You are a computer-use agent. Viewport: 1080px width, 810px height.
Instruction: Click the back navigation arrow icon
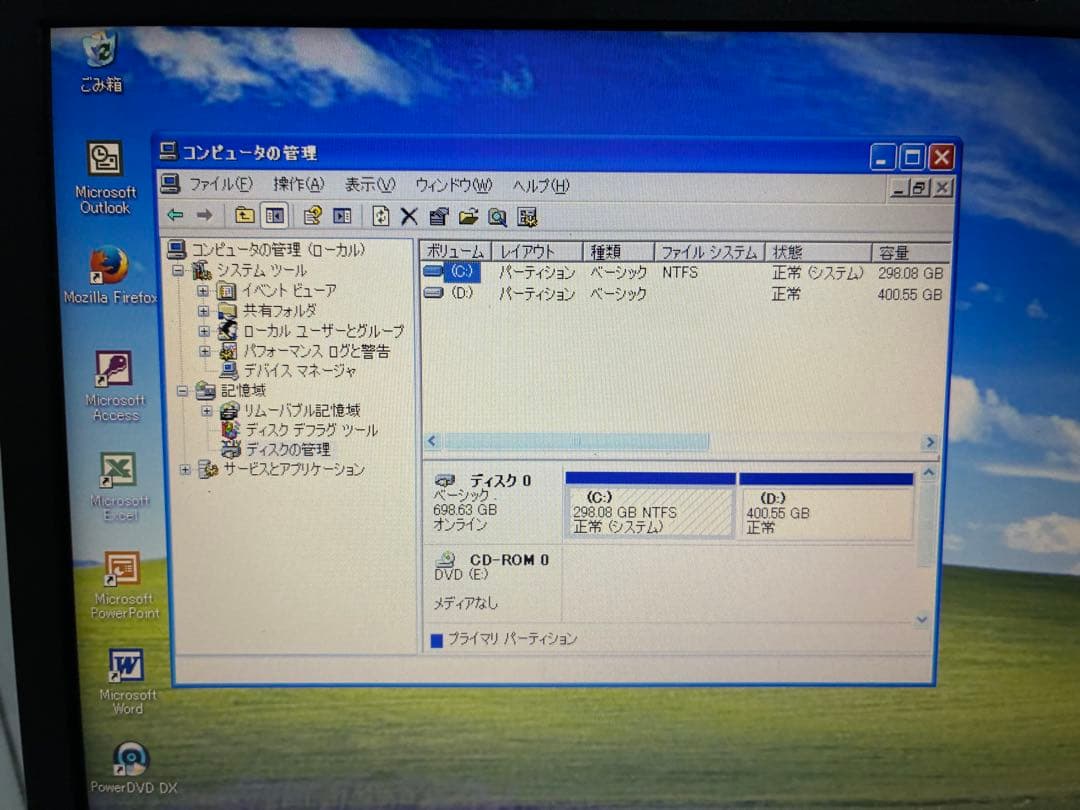[173, 215]
